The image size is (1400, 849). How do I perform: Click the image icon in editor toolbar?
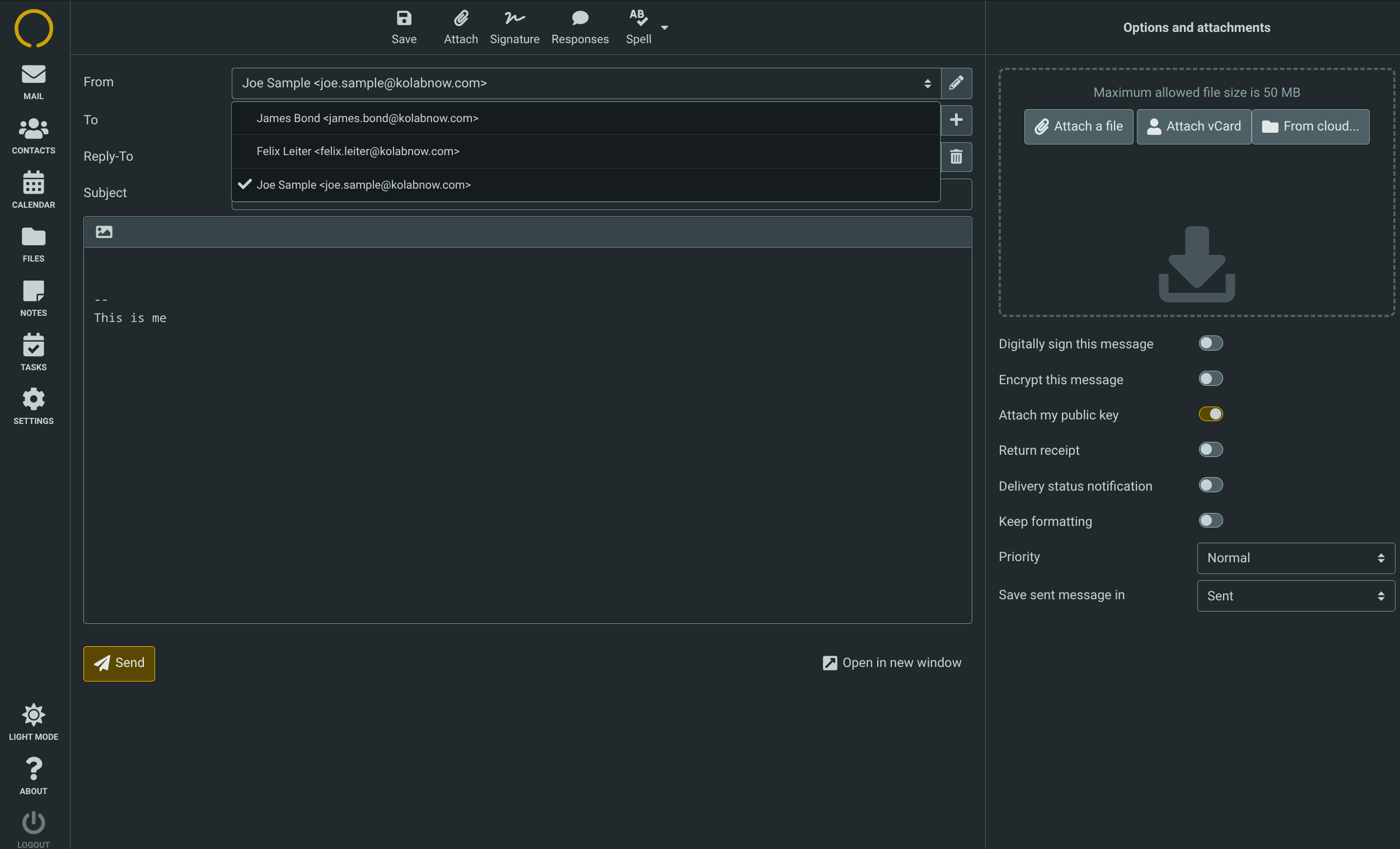point(104,232)
